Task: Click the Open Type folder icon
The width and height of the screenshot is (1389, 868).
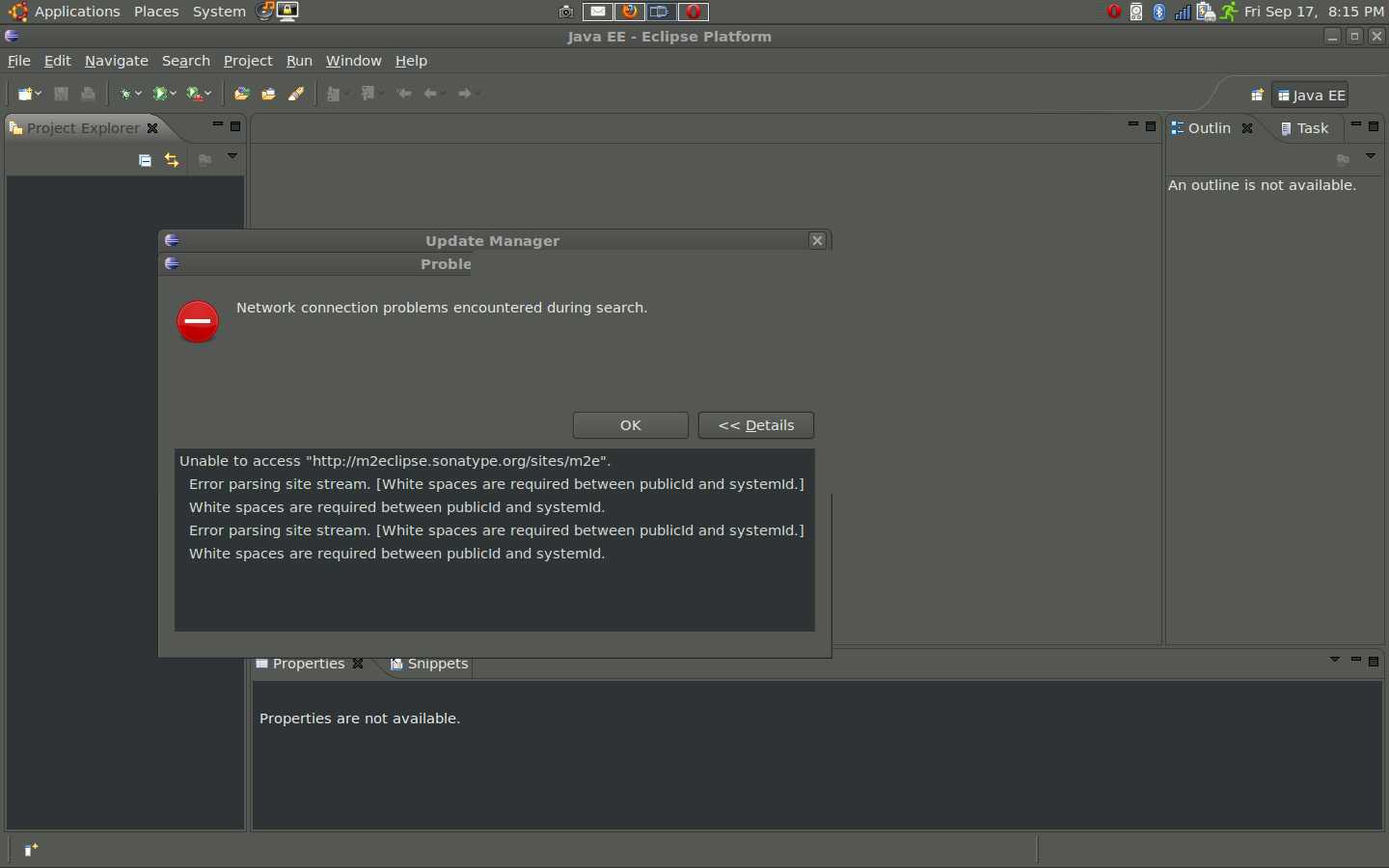Action: [242, 94]
